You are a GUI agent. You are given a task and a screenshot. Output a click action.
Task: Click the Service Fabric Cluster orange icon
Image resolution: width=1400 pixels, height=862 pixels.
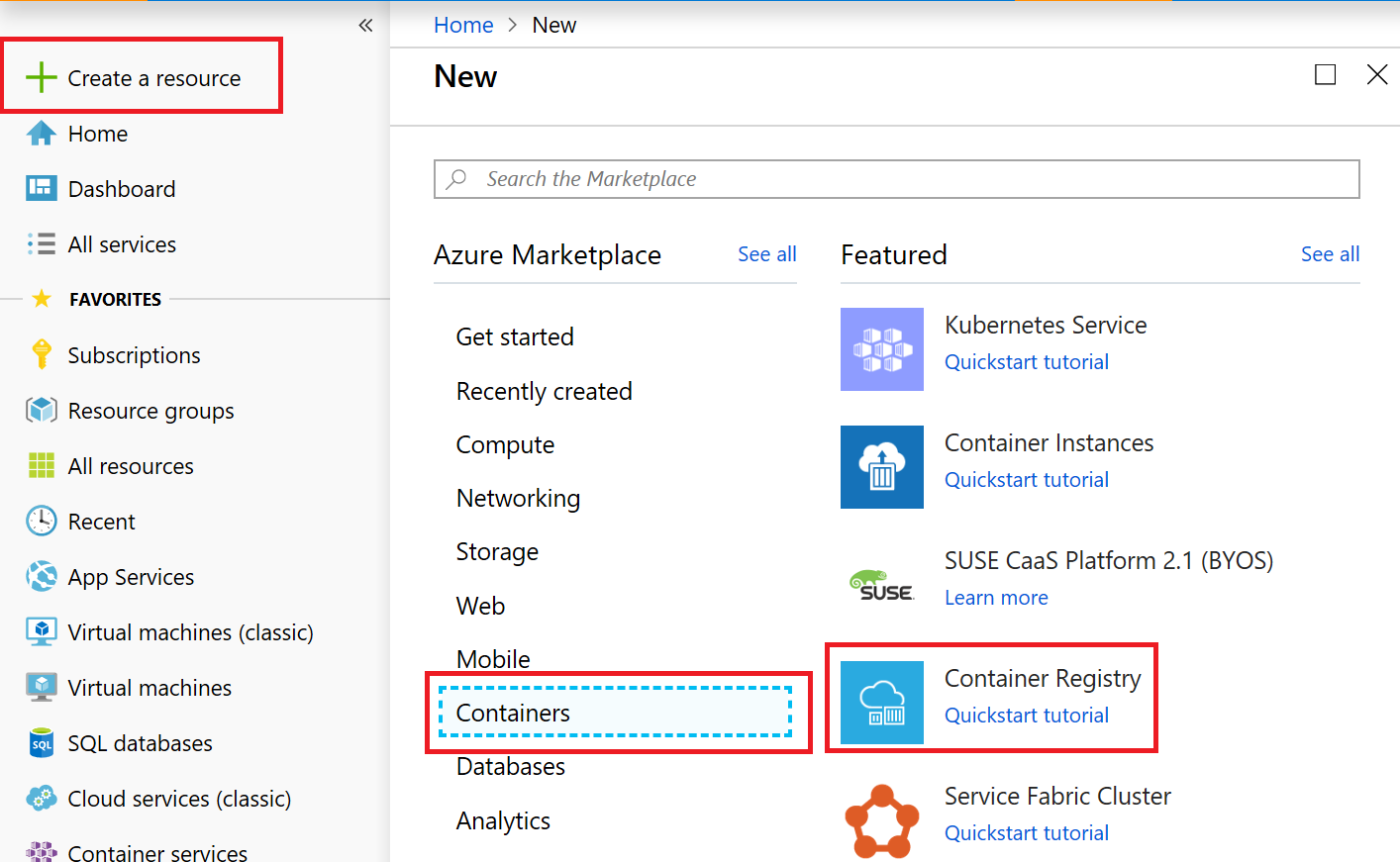[x=882, y=820]
